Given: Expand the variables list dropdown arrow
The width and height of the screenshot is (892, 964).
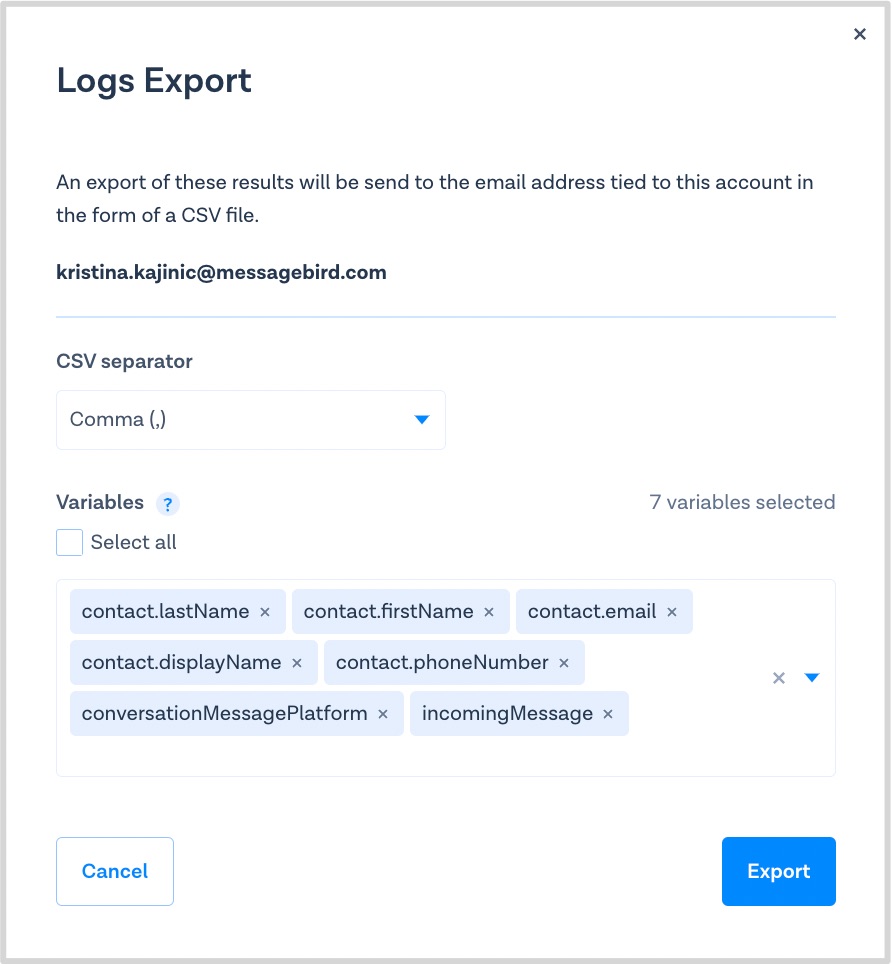Looking at the screenshot, I should point(812,678).
